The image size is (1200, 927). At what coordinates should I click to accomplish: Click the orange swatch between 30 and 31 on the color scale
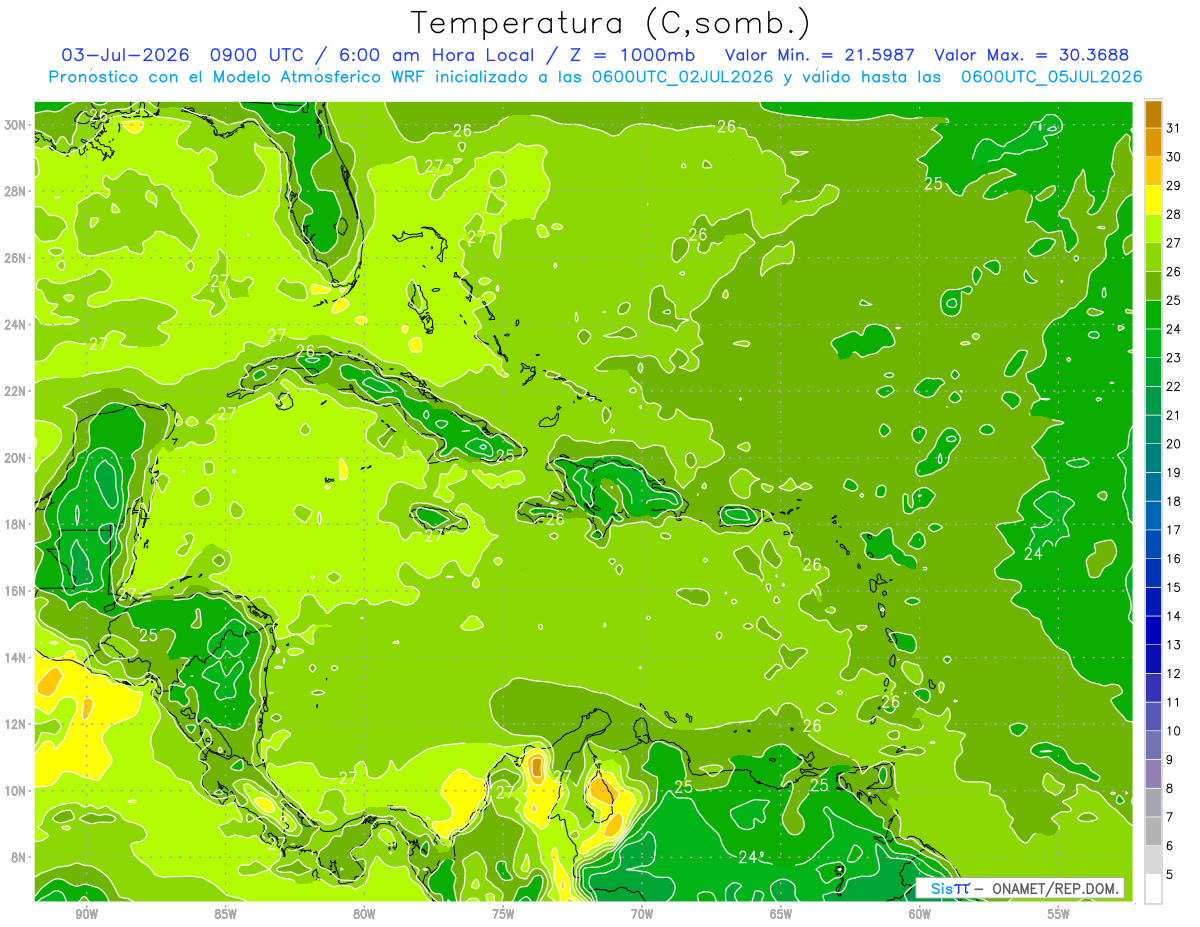tap(1153, 143)
